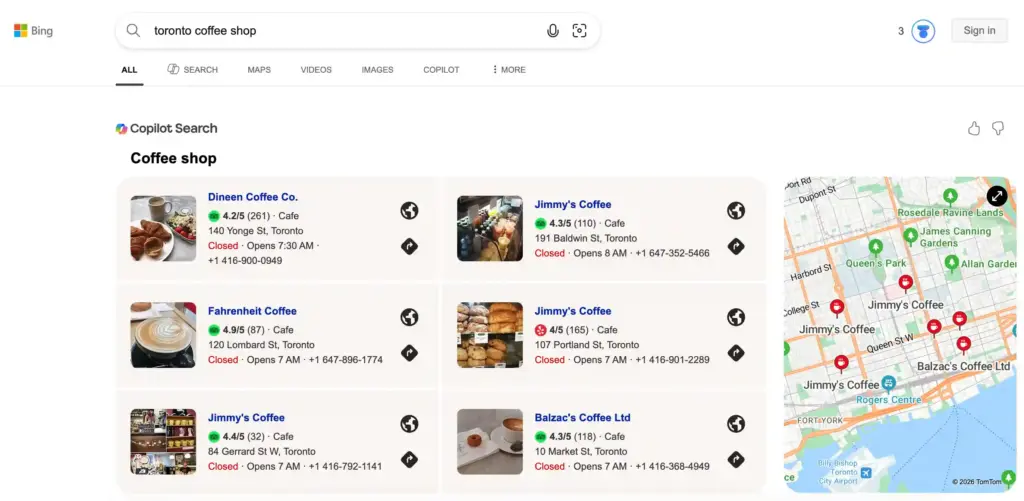This screenshot has height=501, width=1024.
Task: Open website for Jimmy's Coffee Portland St
Action: (736, 317)
